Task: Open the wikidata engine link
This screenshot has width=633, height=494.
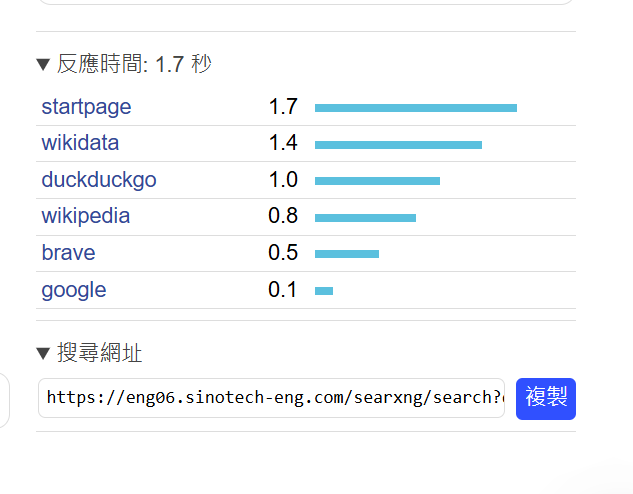Action: click(80, 143)
